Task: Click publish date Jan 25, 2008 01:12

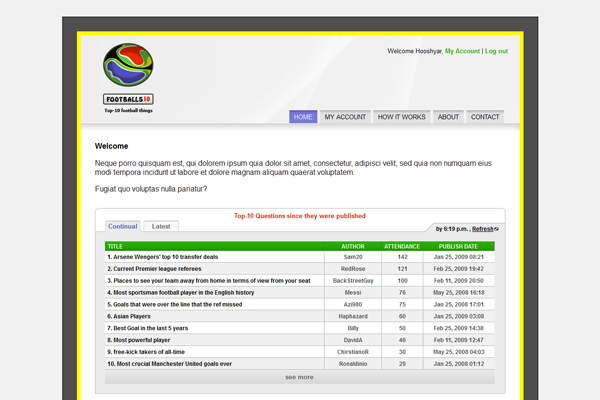Action: 458,364
